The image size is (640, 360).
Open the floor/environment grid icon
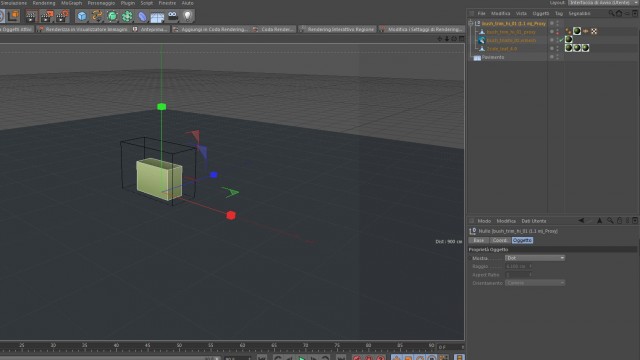coord(157,17)
